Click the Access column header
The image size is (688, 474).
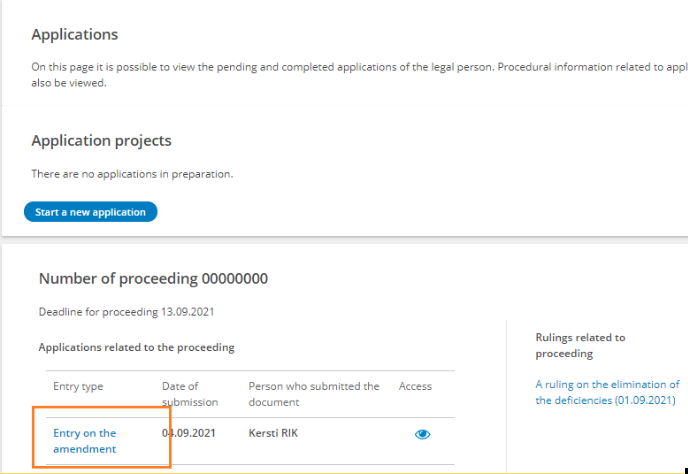point(415,386)
